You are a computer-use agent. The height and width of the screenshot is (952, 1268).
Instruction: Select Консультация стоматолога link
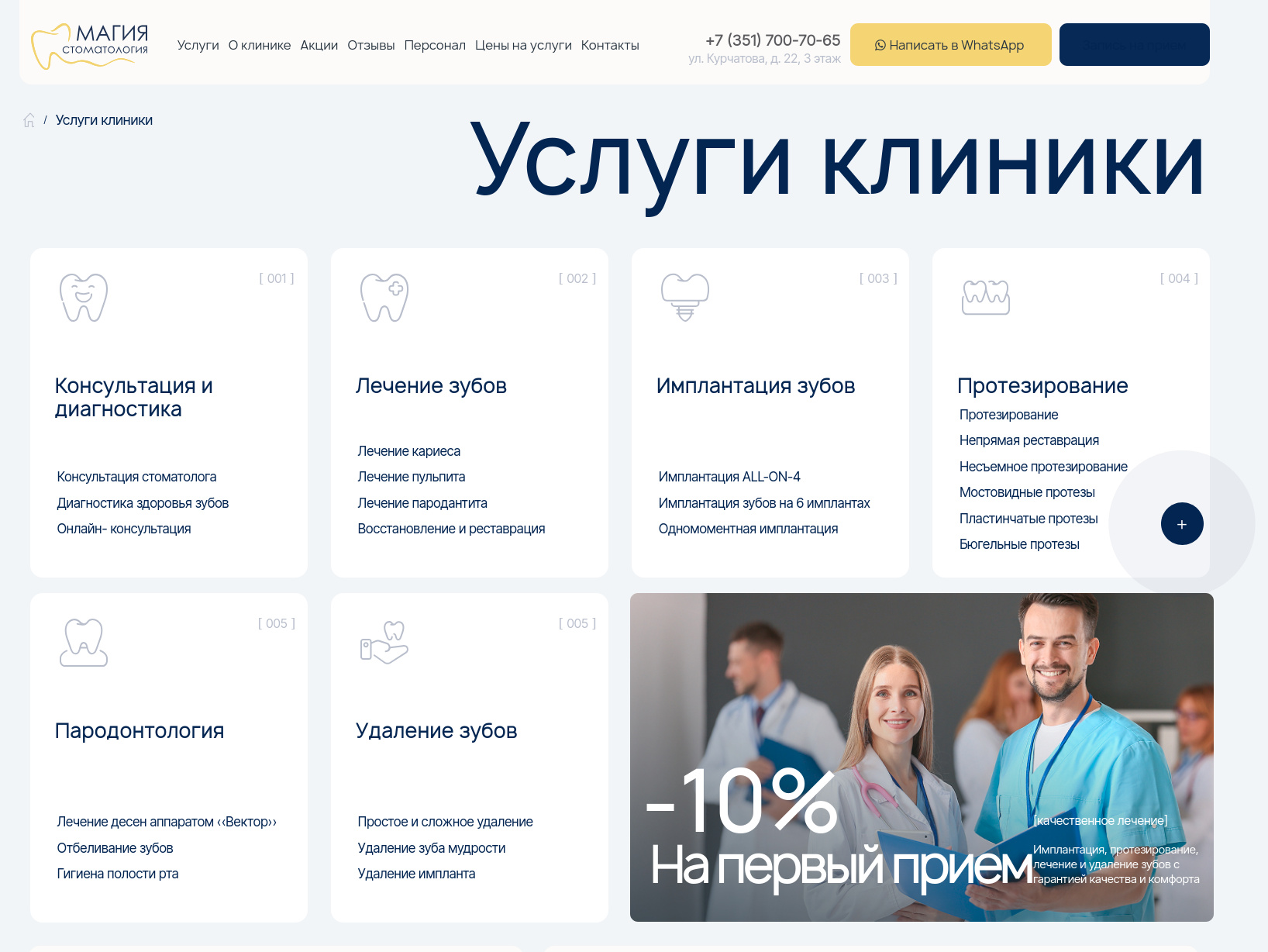pos(136,477)
